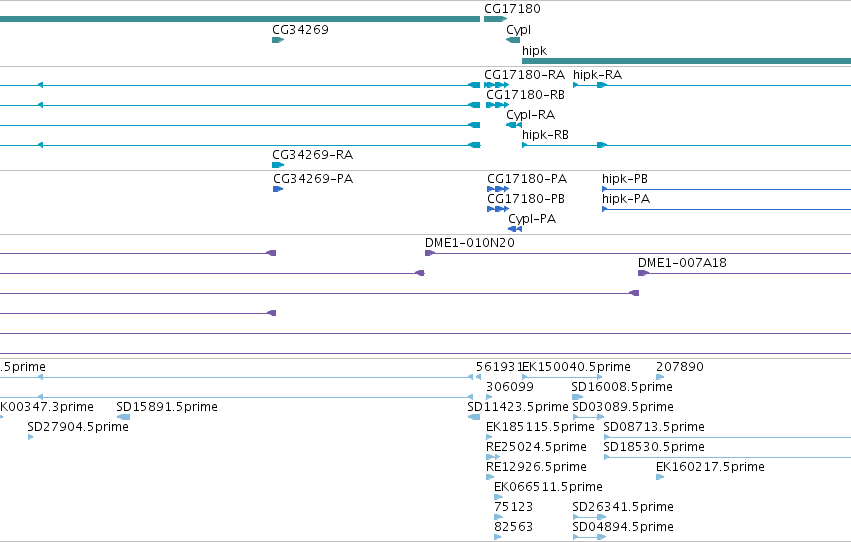Select the hipk gene bar
Screen dimensions: 851x542
686,61
